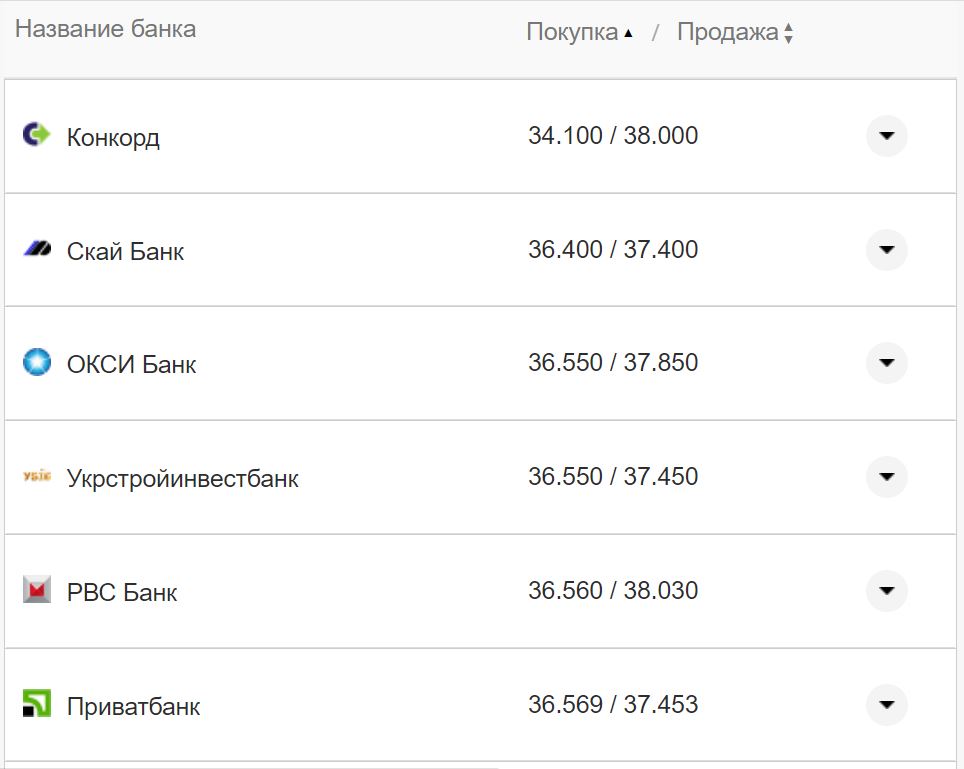Expand the Конкорд row details arrow
This screenshot has height=769, width=964.
point(886,136)
